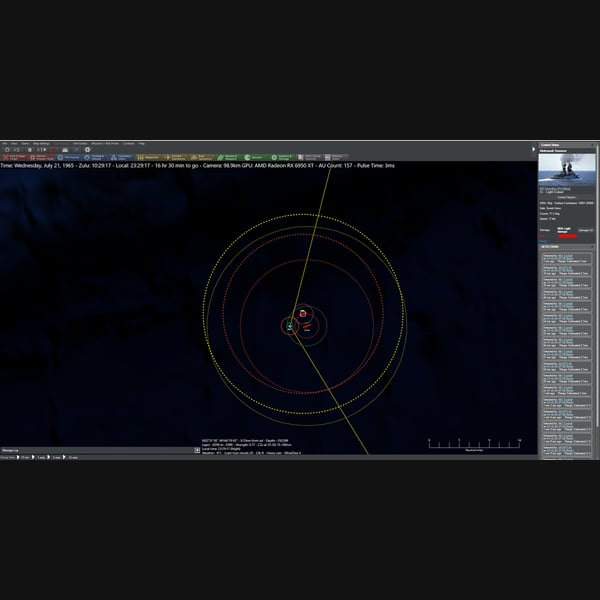Select the Plot Course button
The image size is (600, 600).
[69, 157]
